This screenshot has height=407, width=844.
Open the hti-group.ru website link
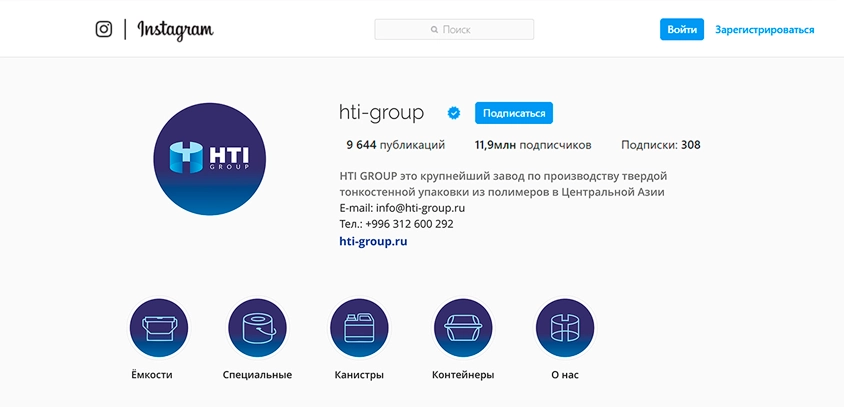(x=374, y=241)
